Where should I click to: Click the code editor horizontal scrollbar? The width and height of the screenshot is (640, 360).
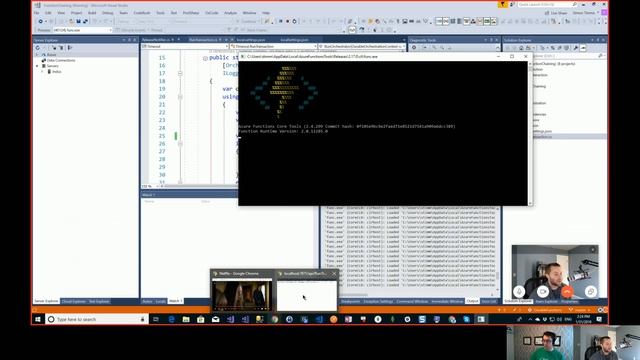tap(200, 187)
